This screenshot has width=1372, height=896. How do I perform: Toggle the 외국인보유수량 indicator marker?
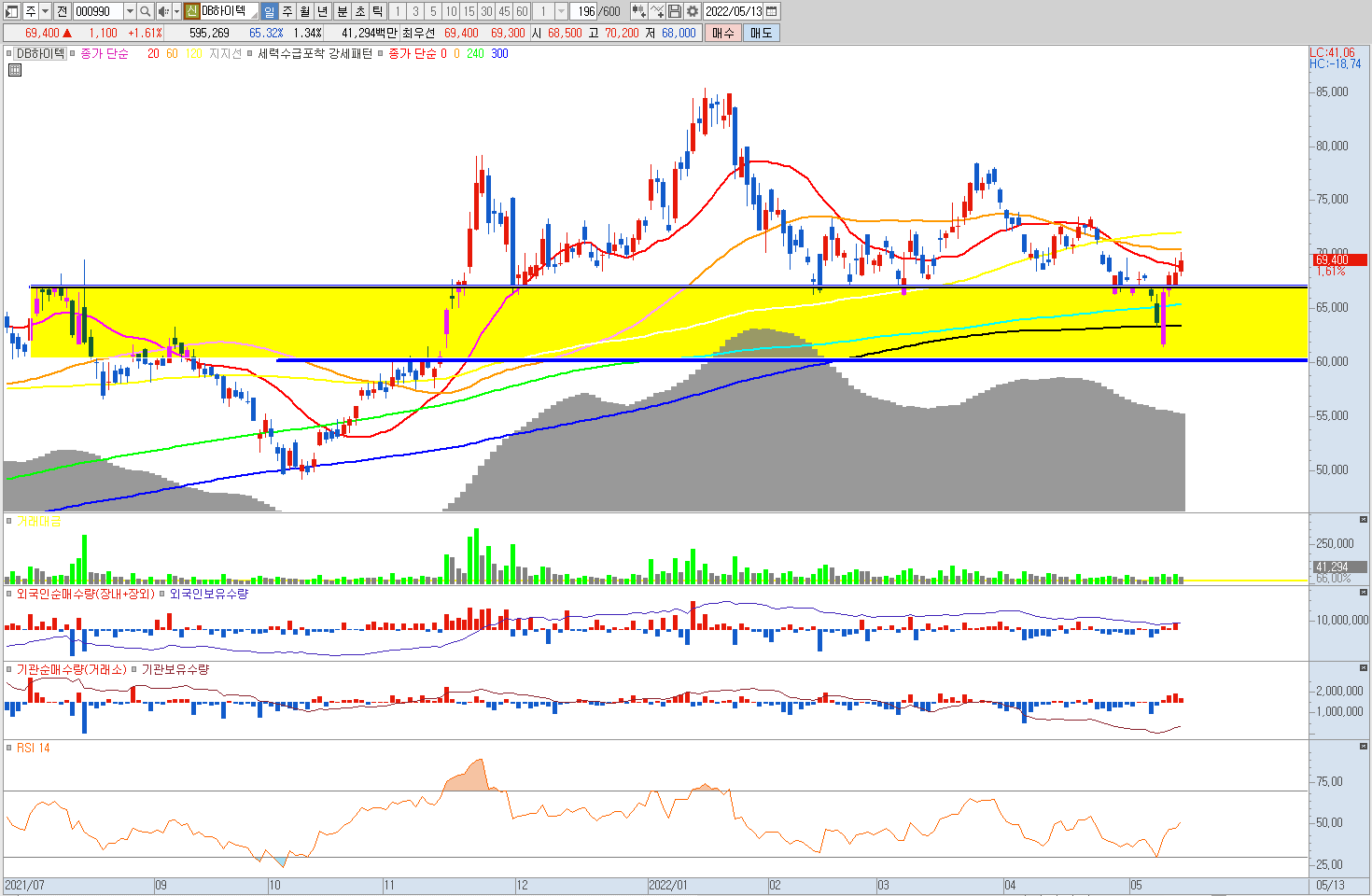(x=162, y=594)
